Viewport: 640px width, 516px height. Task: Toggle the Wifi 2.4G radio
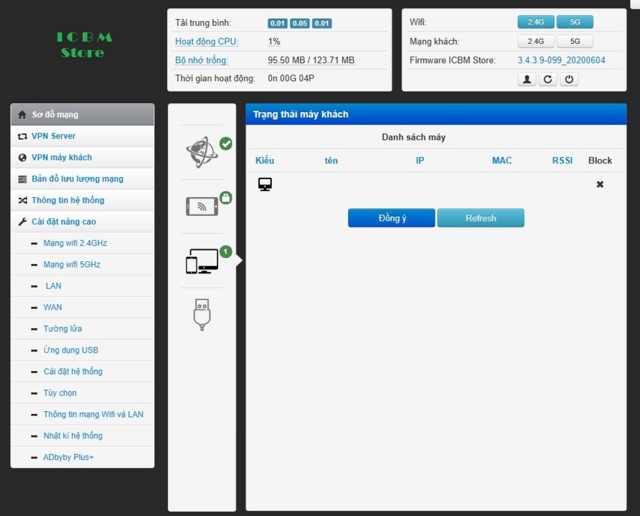535,22
